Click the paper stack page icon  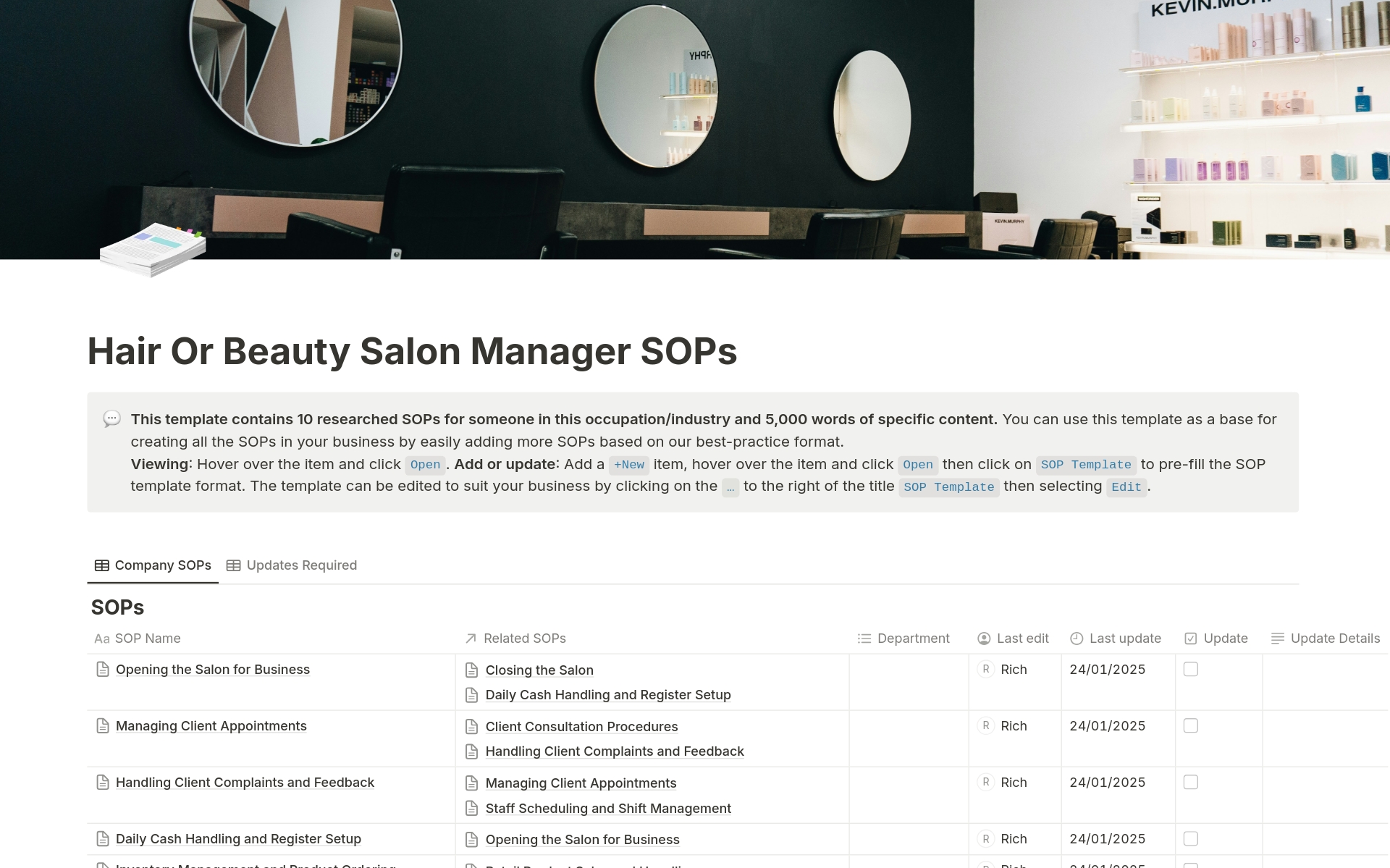(x=152, y=250)
